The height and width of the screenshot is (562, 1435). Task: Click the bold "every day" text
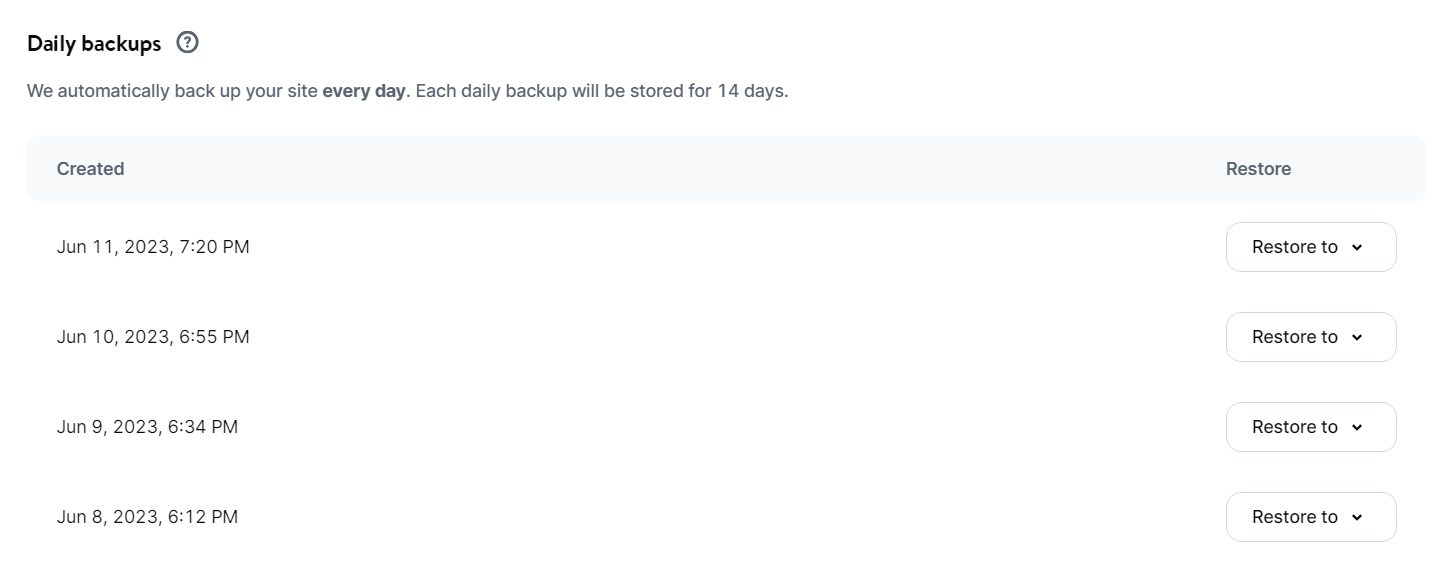click(x=364, y=91)
